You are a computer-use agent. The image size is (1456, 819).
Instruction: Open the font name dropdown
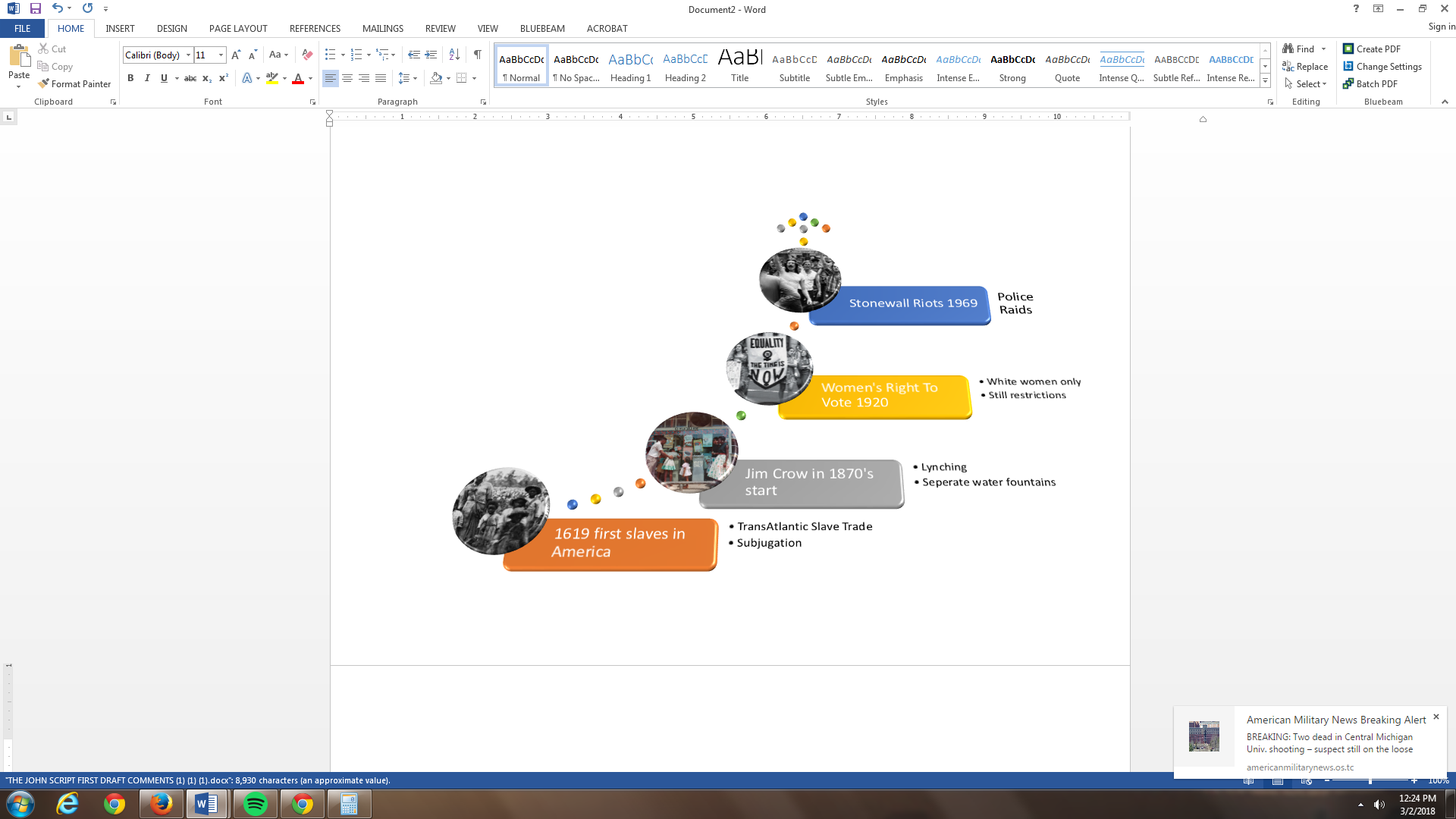tap(188, 55)
